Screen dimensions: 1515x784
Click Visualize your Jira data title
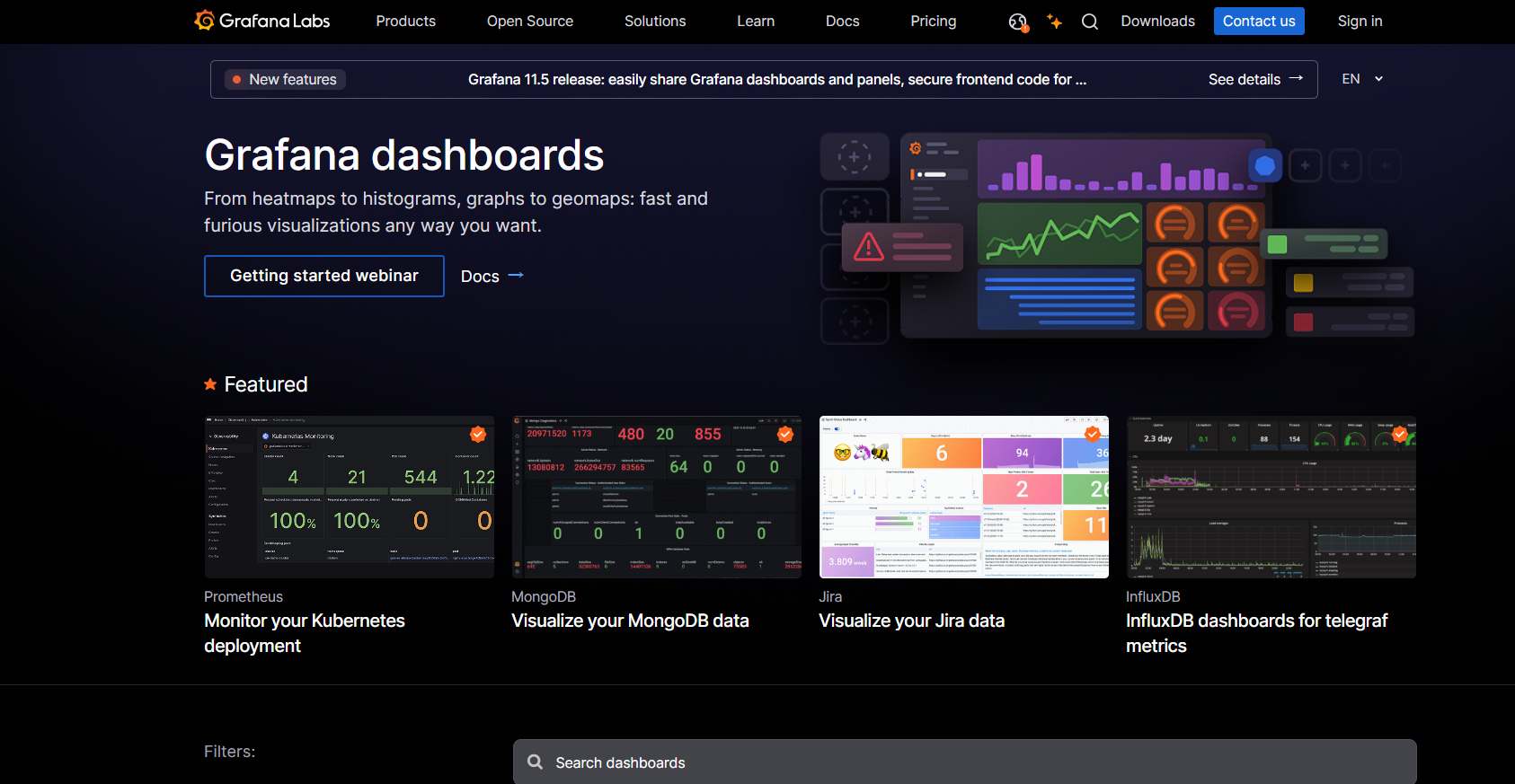(912, 621)
